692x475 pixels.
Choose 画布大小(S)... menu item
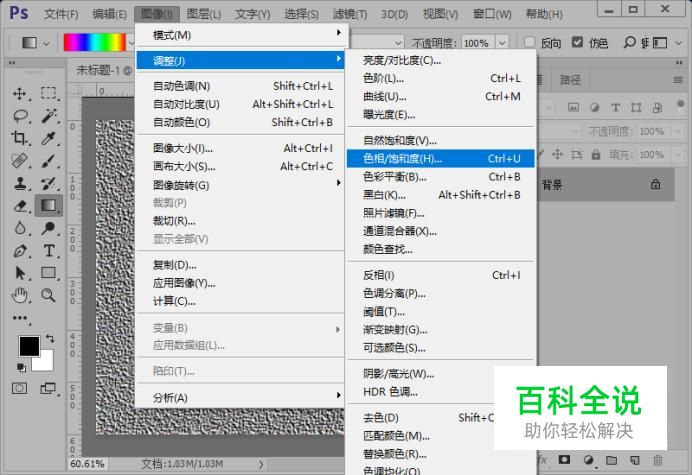(x=241, y=166)
